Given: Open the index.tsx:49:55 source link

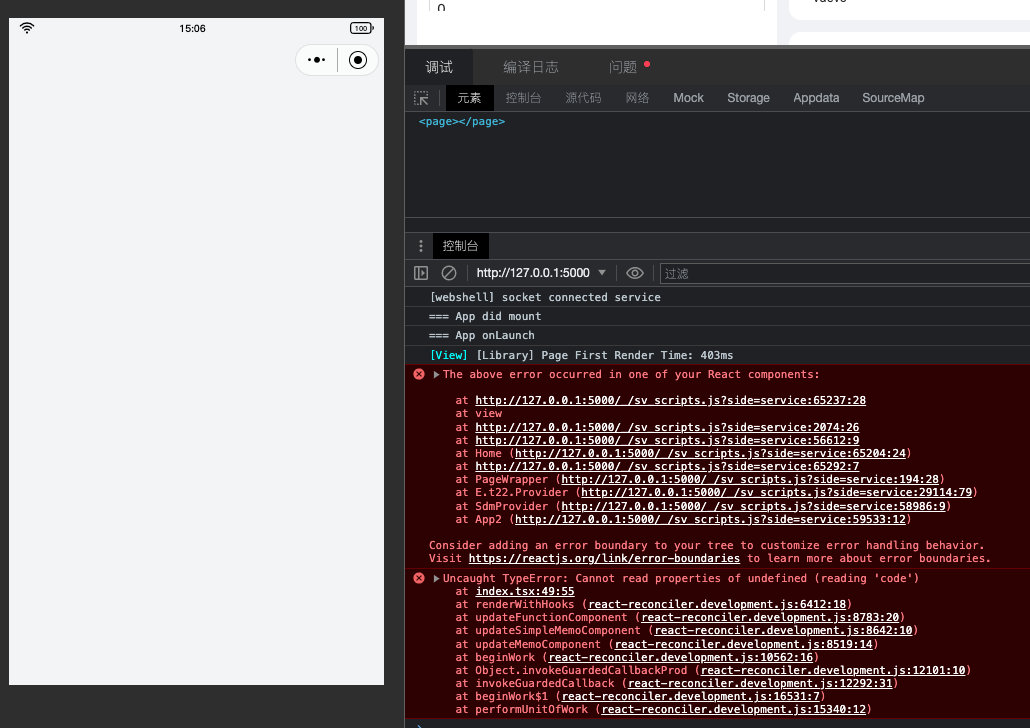Looking at the screenshot, I should 525,591.
